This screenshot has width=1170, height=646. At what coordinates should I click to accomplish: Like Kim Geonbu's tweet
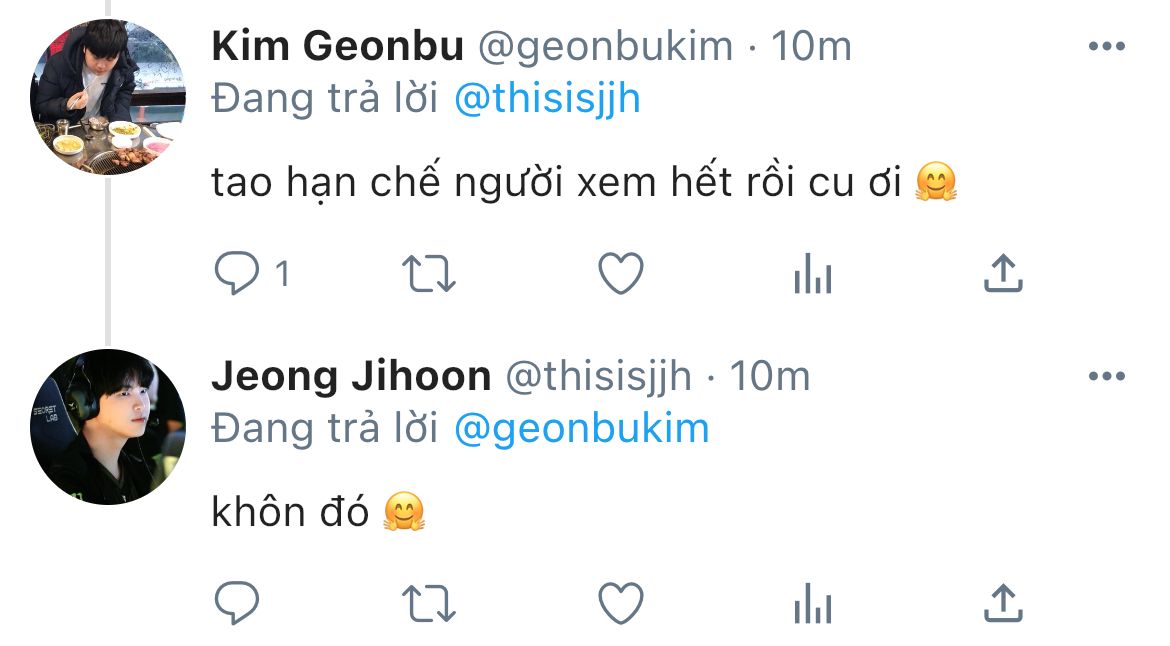coord(620,273)
